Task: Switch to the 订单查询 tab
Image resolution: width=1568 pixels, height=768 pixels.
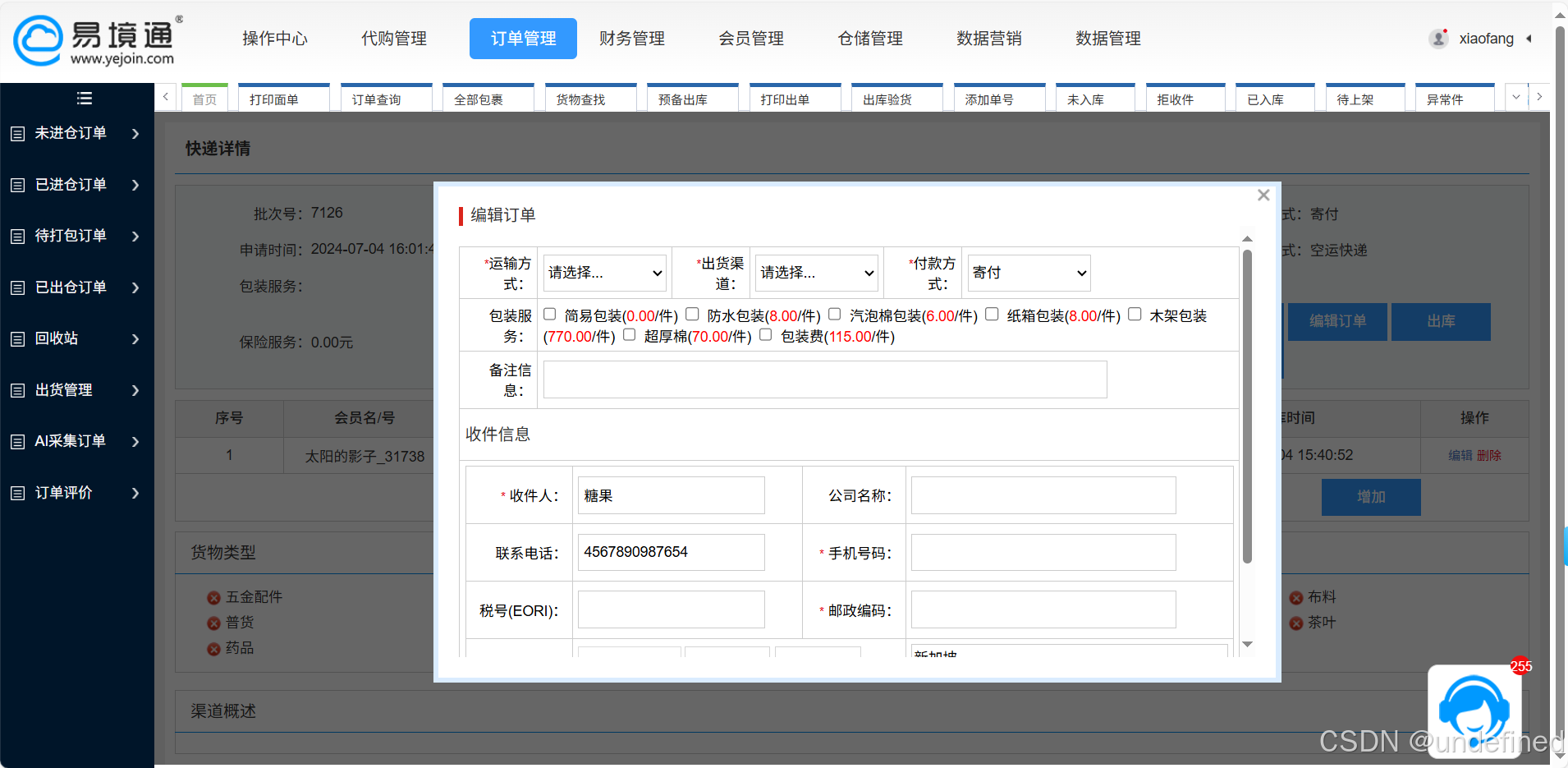Action: [386, 99]
